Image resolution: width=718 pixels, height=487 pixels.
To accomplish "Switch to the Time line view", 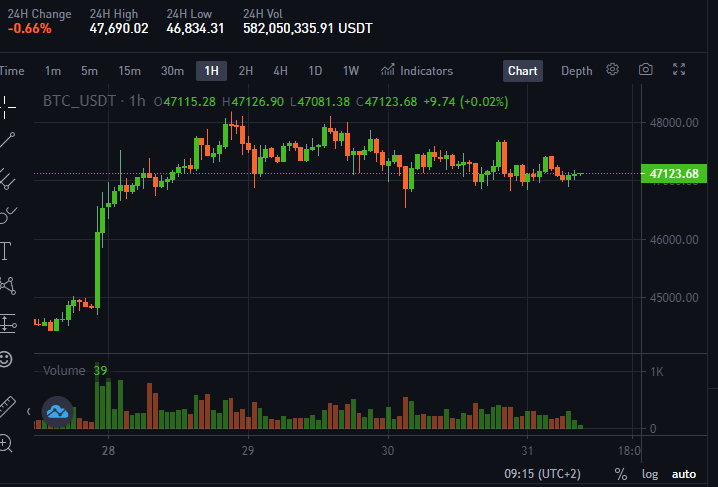I will (x=12, y=71).
